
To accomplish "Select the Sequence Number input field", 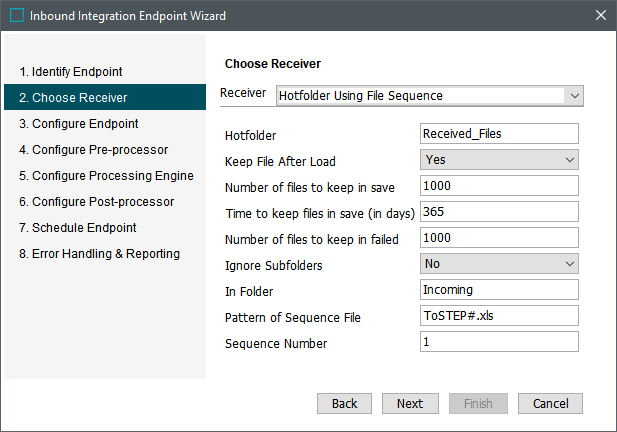I will [x=499, y=342].
